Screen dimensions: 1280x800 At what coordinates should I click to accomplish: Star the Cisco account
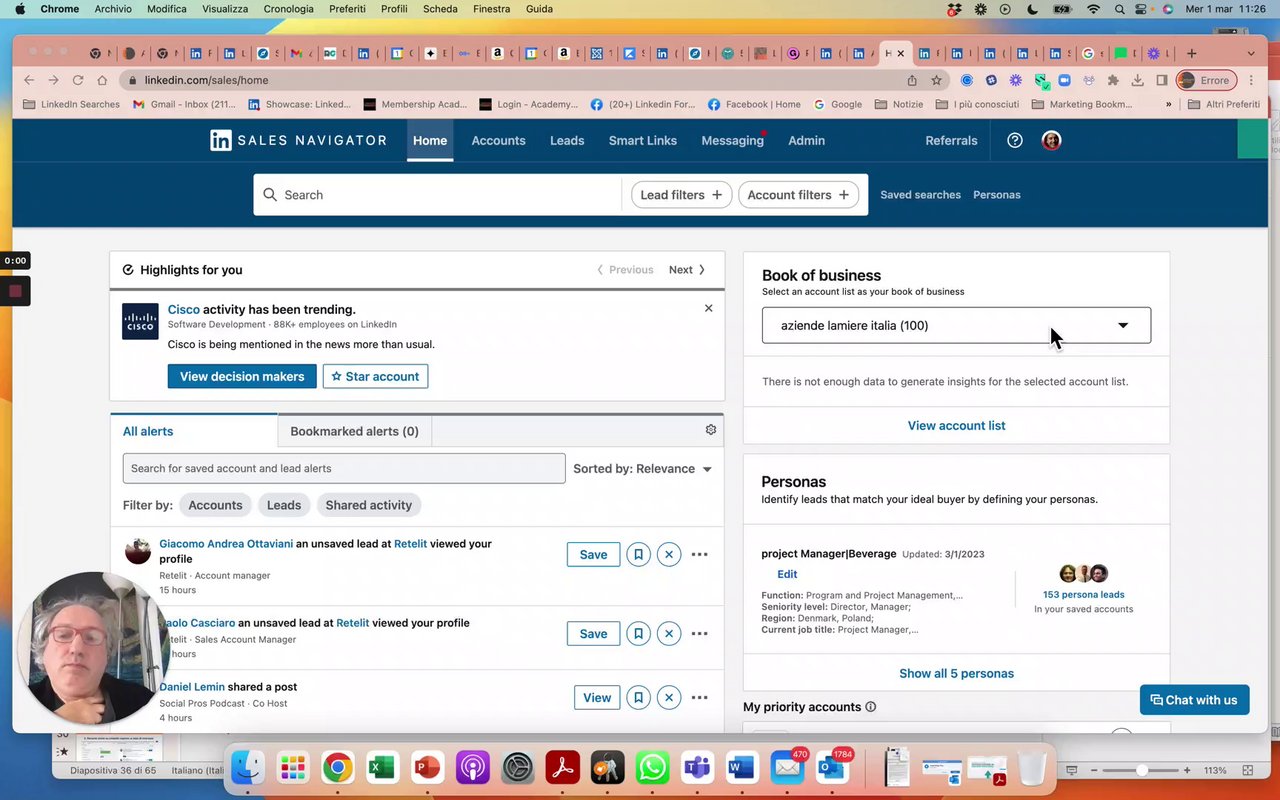[x=375, y=376]
